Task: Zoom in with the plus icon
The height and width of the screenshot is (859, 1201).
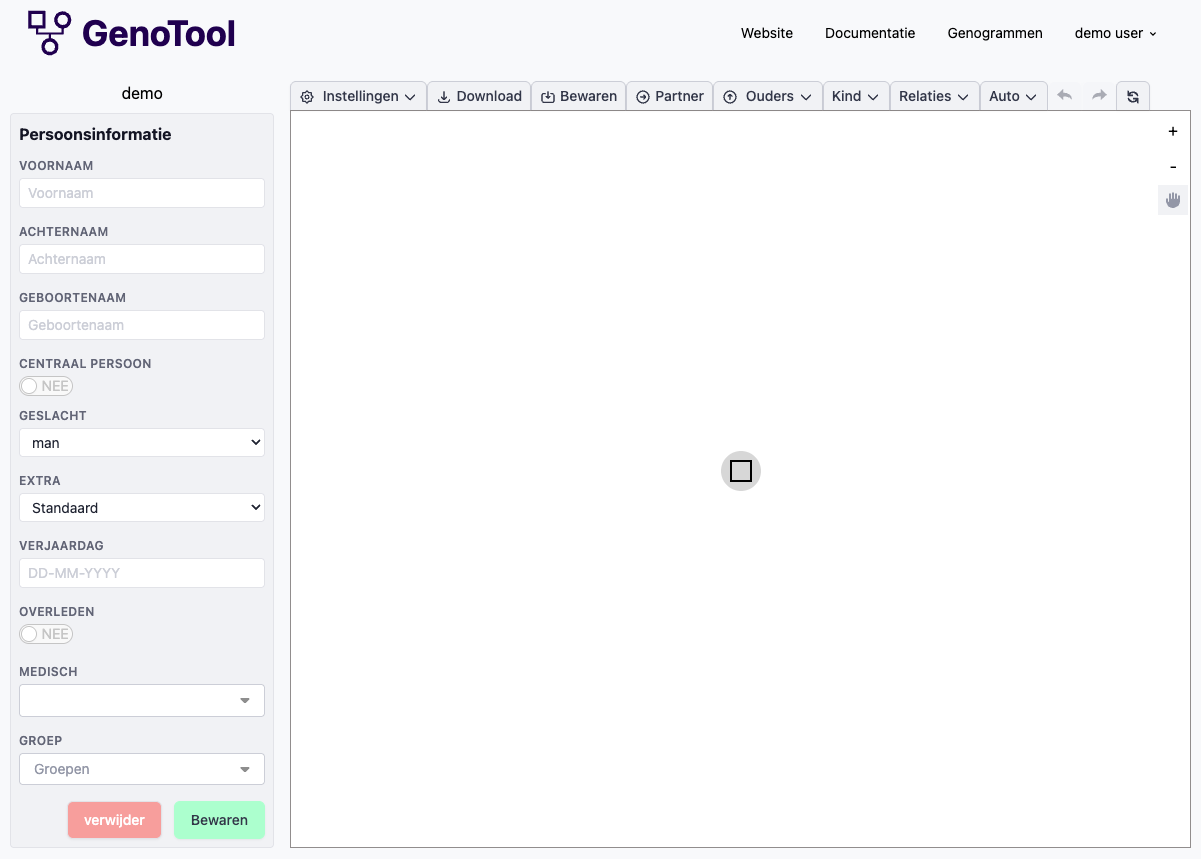Action: pos(1173,132)
